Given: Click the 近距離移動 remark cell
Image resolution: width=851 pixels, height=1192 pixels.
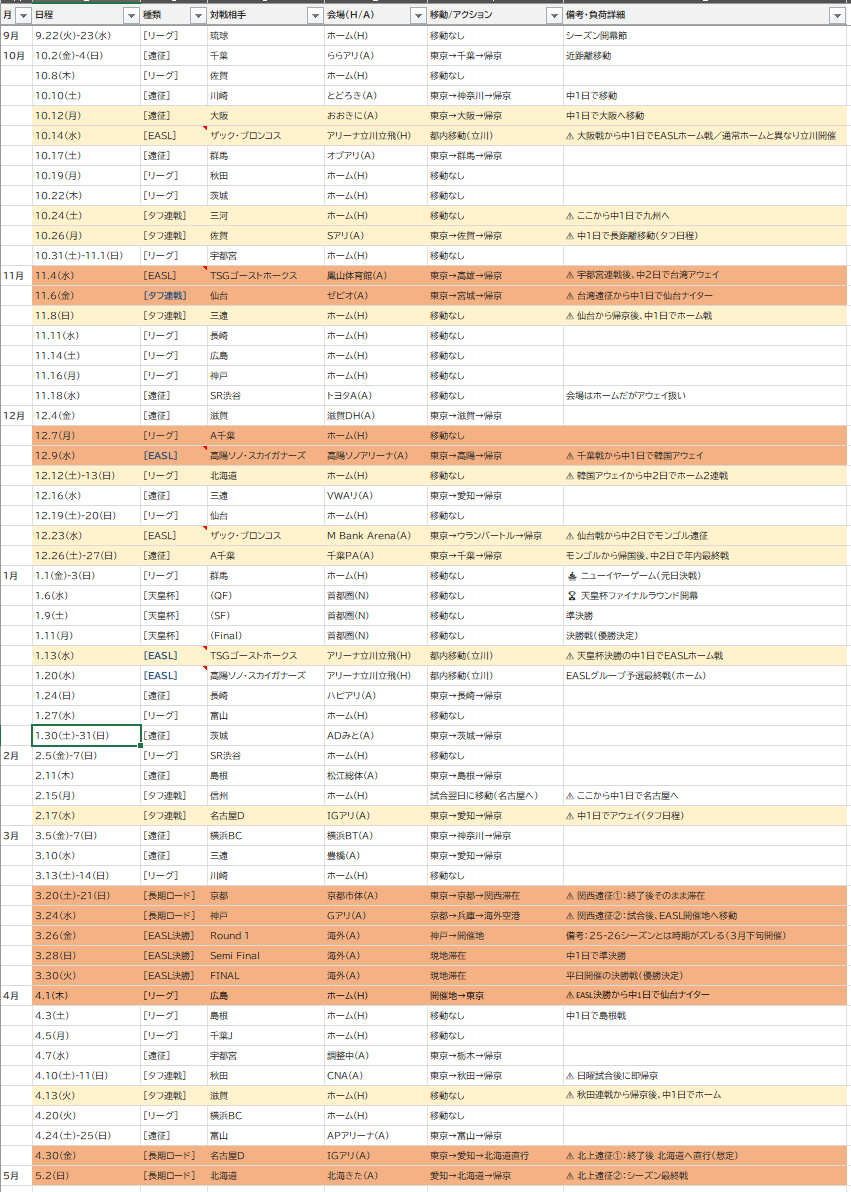Looking at the screenshot, I should pyautogui.click(x=705, y=55).
